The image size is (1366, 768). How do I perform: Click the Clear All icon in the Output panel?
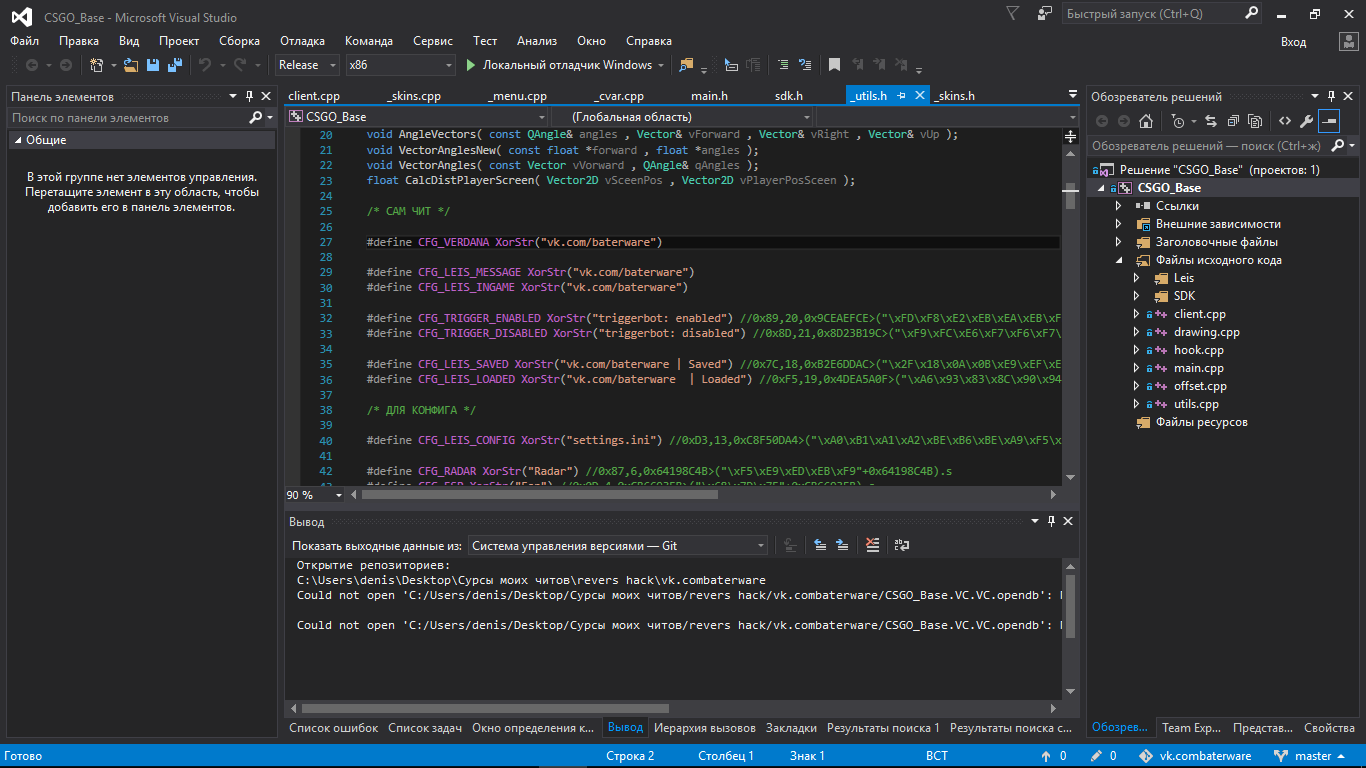point(873,545)
